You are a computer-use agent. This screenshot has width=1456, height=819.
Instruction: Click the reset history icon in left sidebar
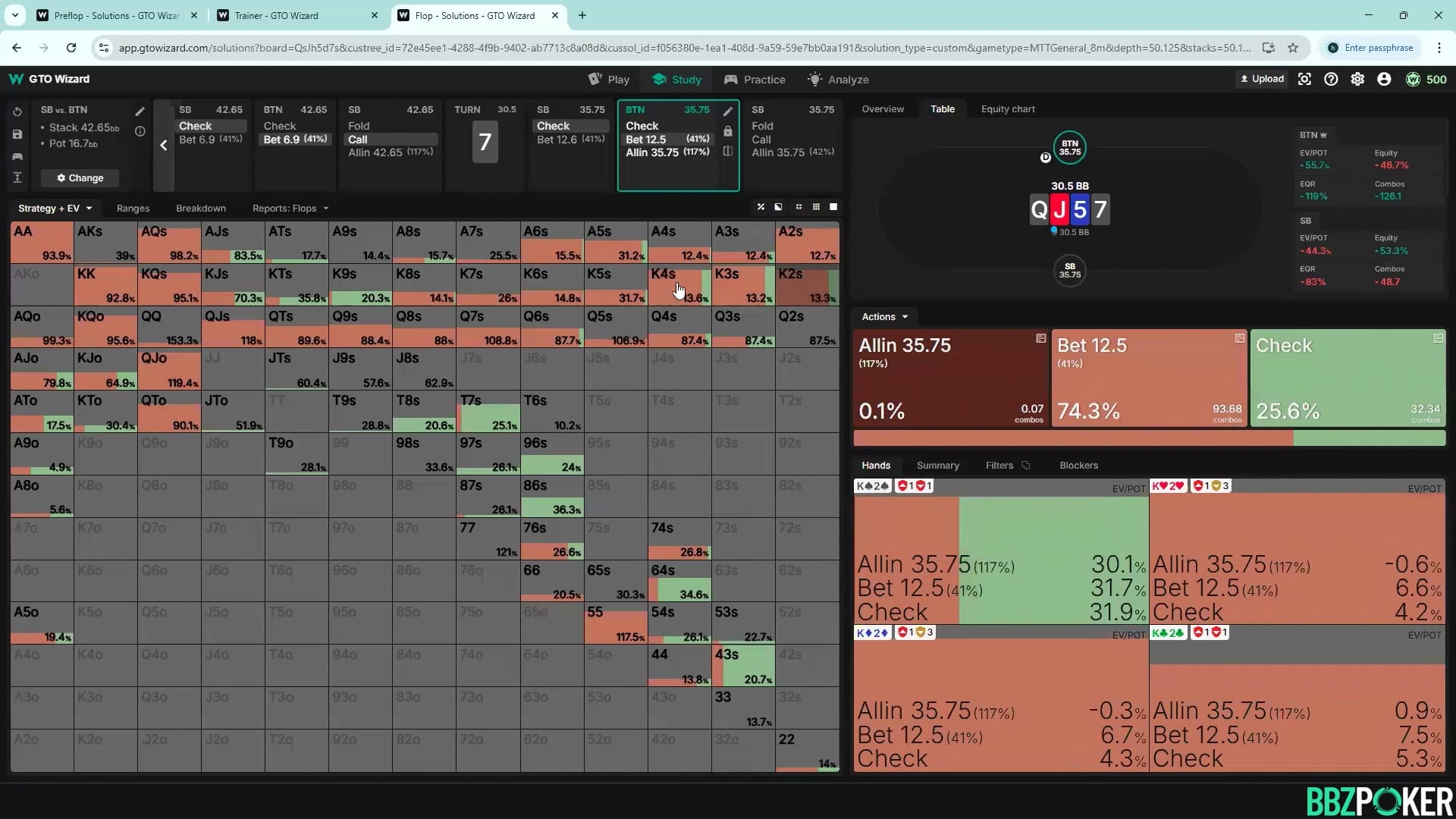coord(17,111)
